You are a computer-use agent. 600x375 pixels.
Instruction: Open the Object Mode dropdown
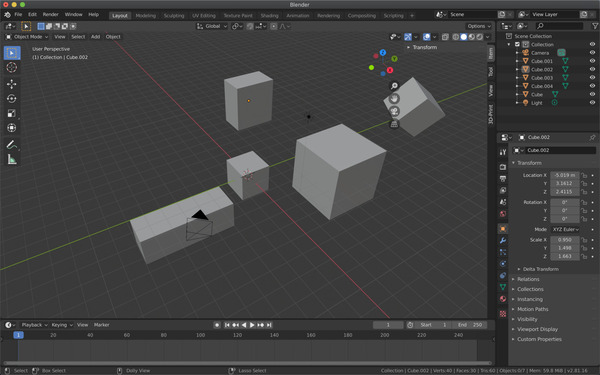27,37
